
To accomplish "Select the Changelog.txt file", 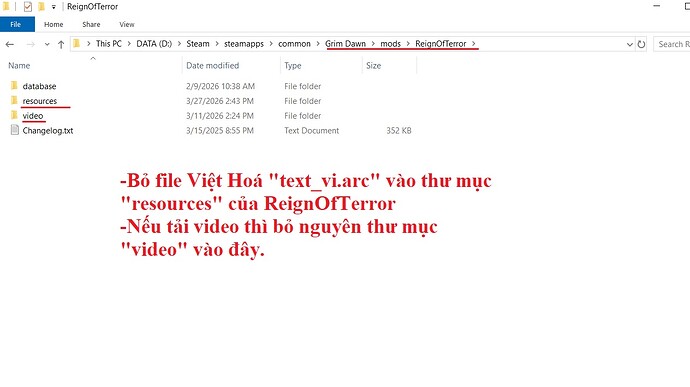I will (x=48, y=131).
